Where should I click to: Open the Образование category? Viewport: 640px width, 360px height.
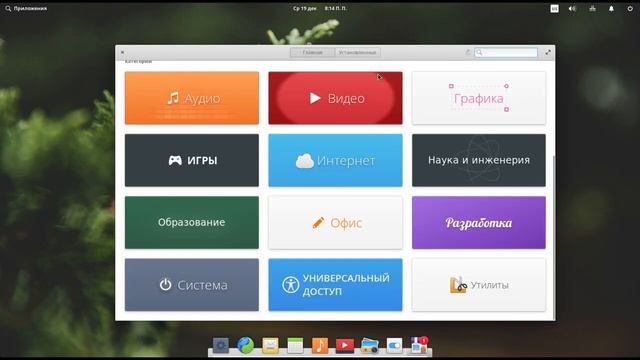[192, 222]
